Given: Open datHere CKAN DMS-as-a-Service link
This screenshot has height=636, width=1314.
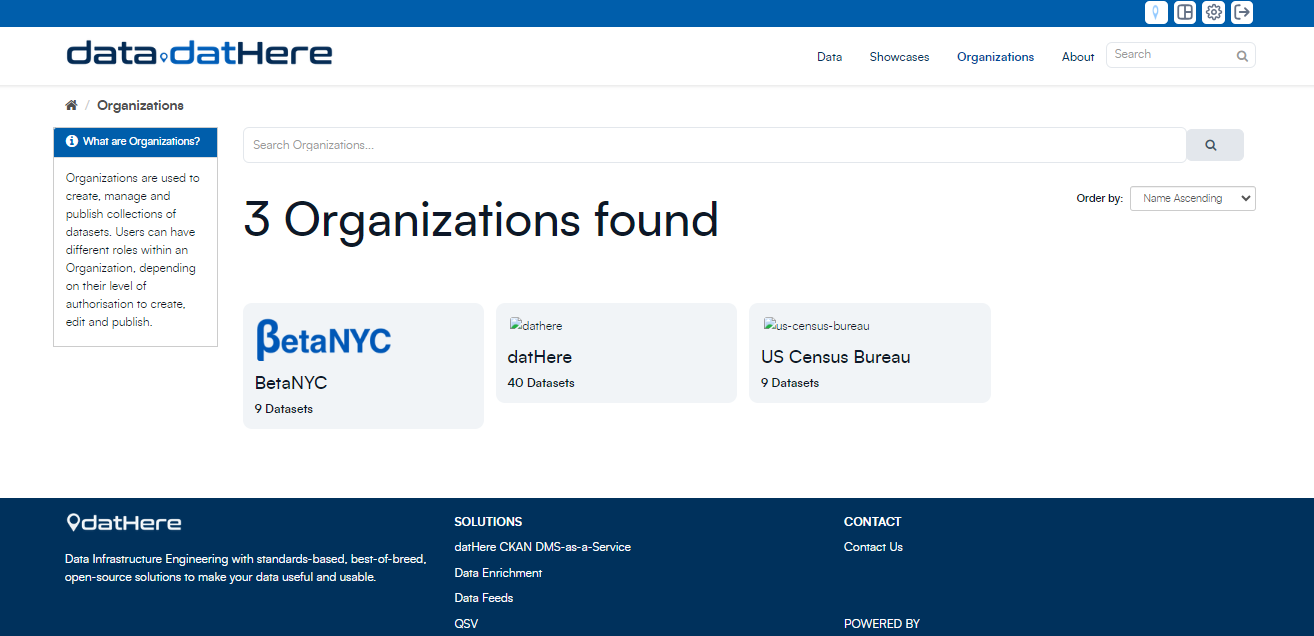Looking at the screenshot, I should coord(542,547).
